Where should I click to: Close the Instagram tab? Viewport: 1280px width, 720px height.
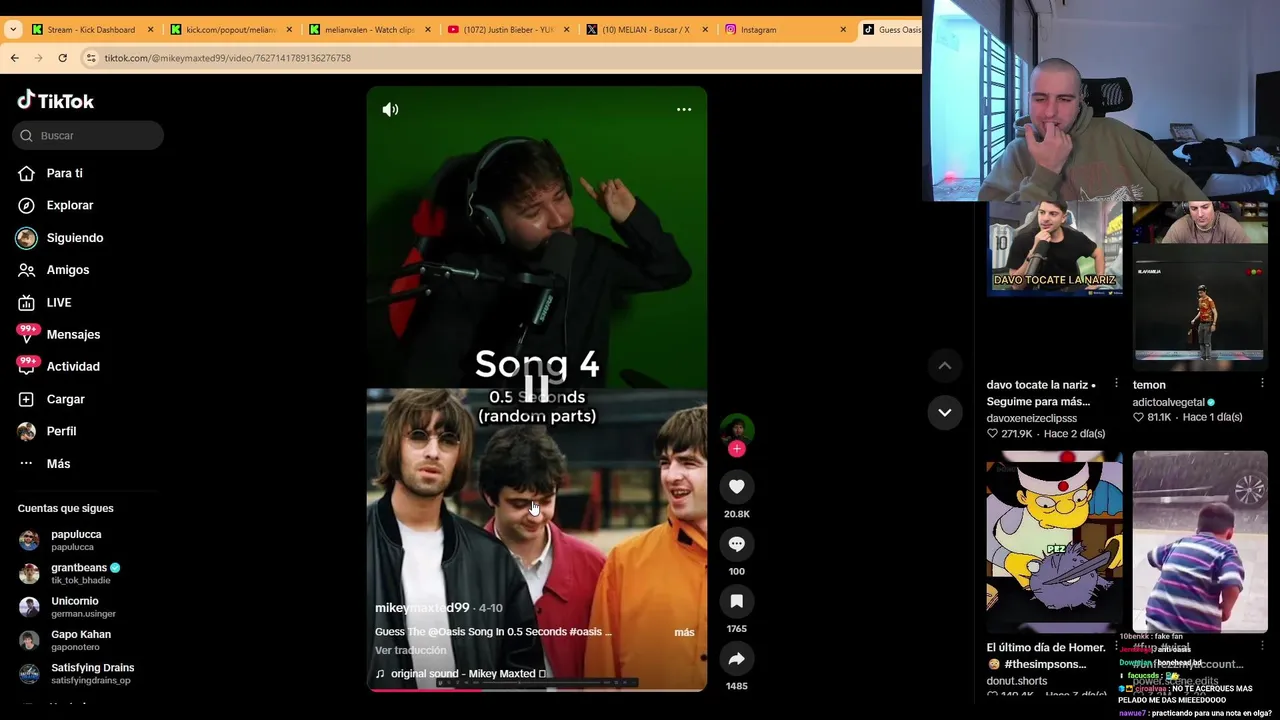tap(843, 30)
